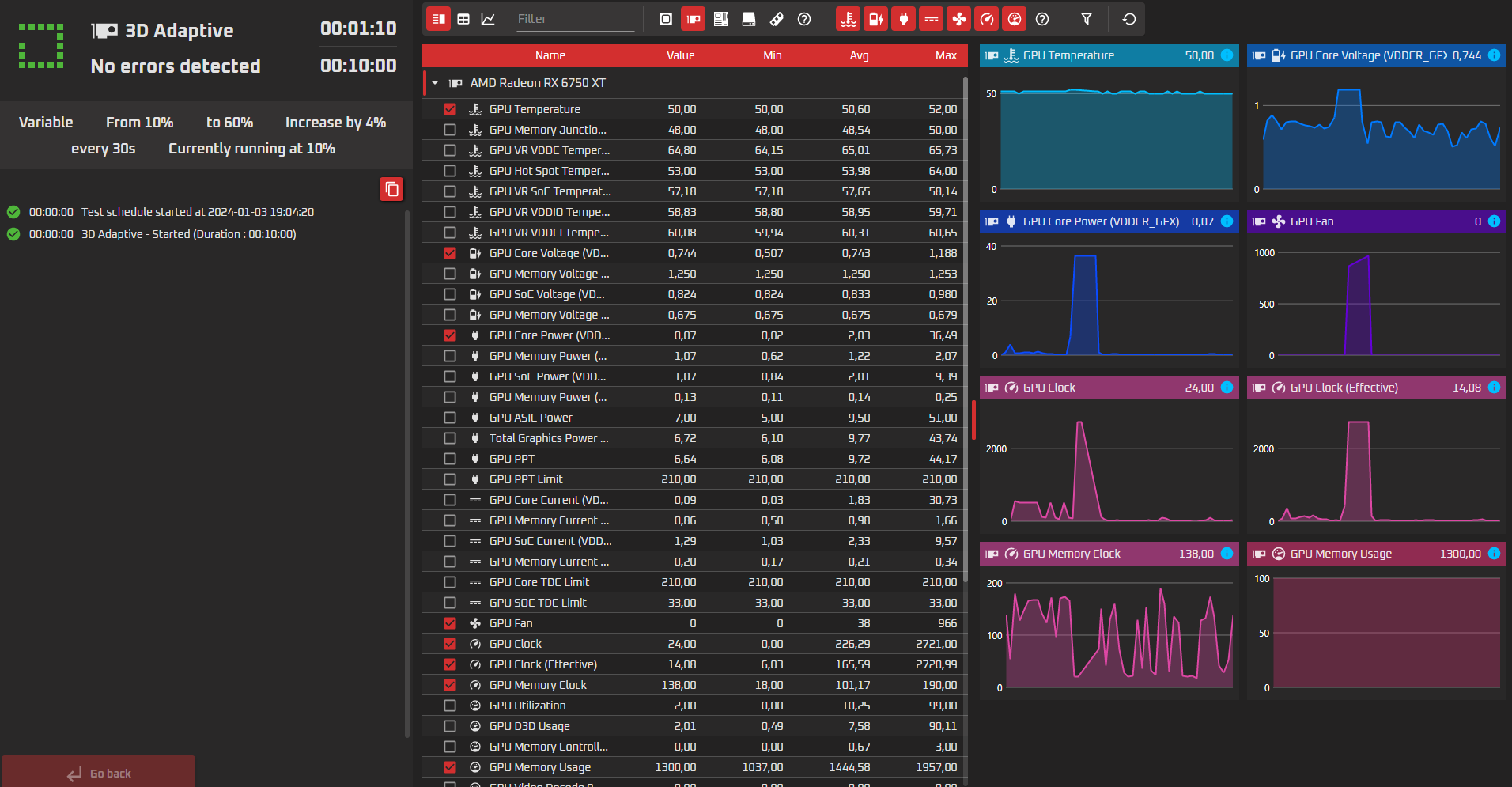Select the GPU ASIC Power row
The image size is (1512, 787).
click(694, 418)
